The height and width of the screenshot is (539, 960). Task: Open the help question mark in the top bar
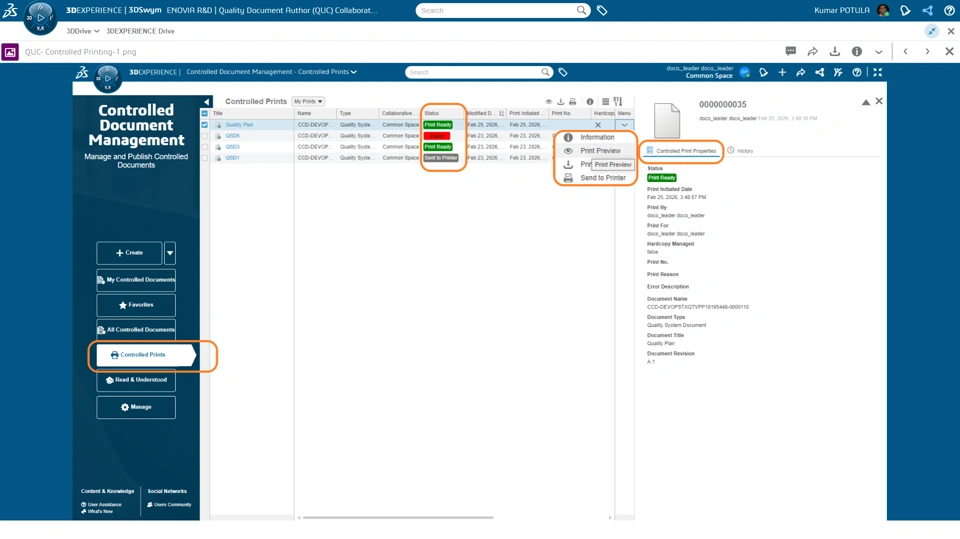(x=949, y=10)
